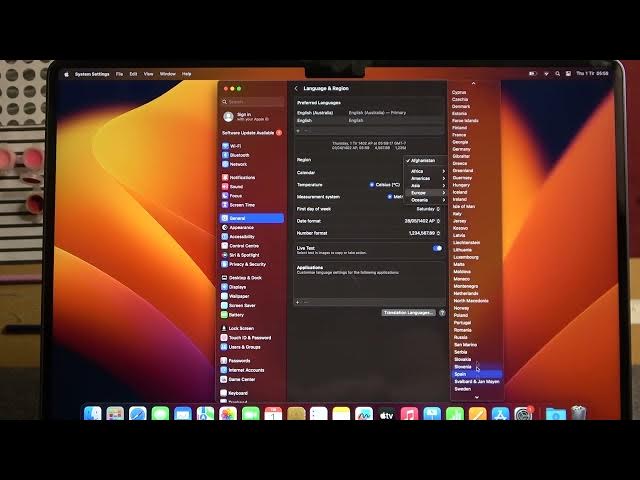Click scroll-up arrow at country list top
The width and height of the screenshot is (640, 480).
pyautogui.click(x=473, y=83)
